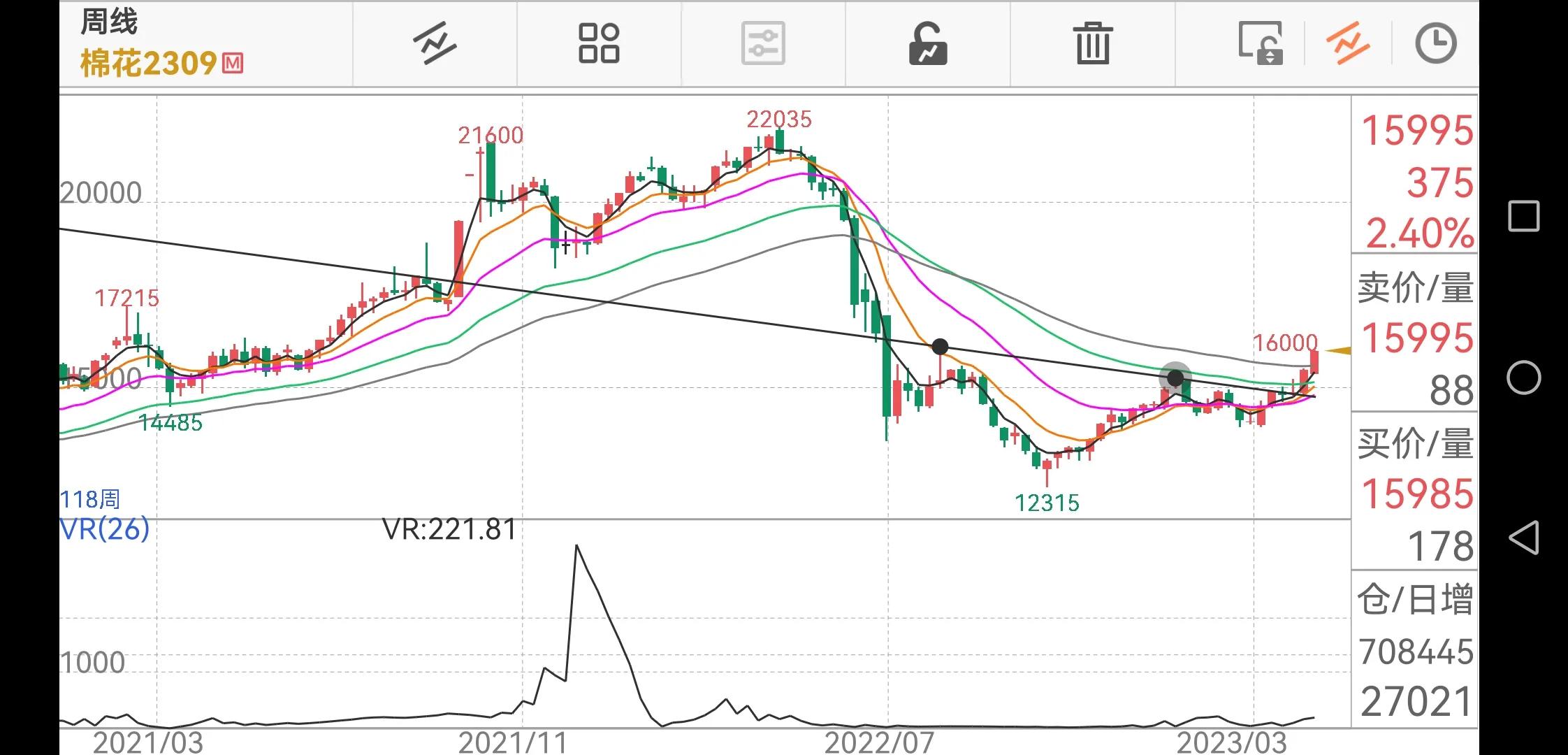Tap the 15995 latest price header
The width and height of the screenshot is (1568, 755).
coord(1416,131)
